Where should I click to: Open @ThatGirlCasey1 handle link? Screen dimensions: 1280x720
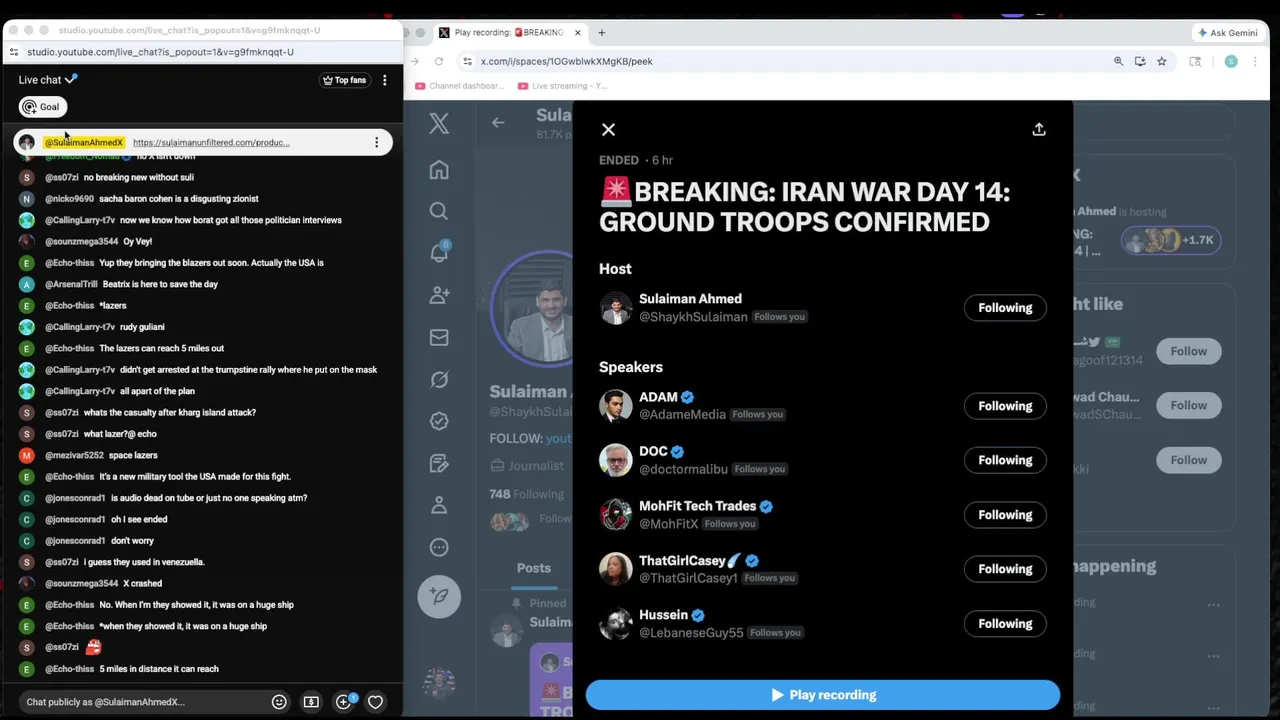(688, 578)
